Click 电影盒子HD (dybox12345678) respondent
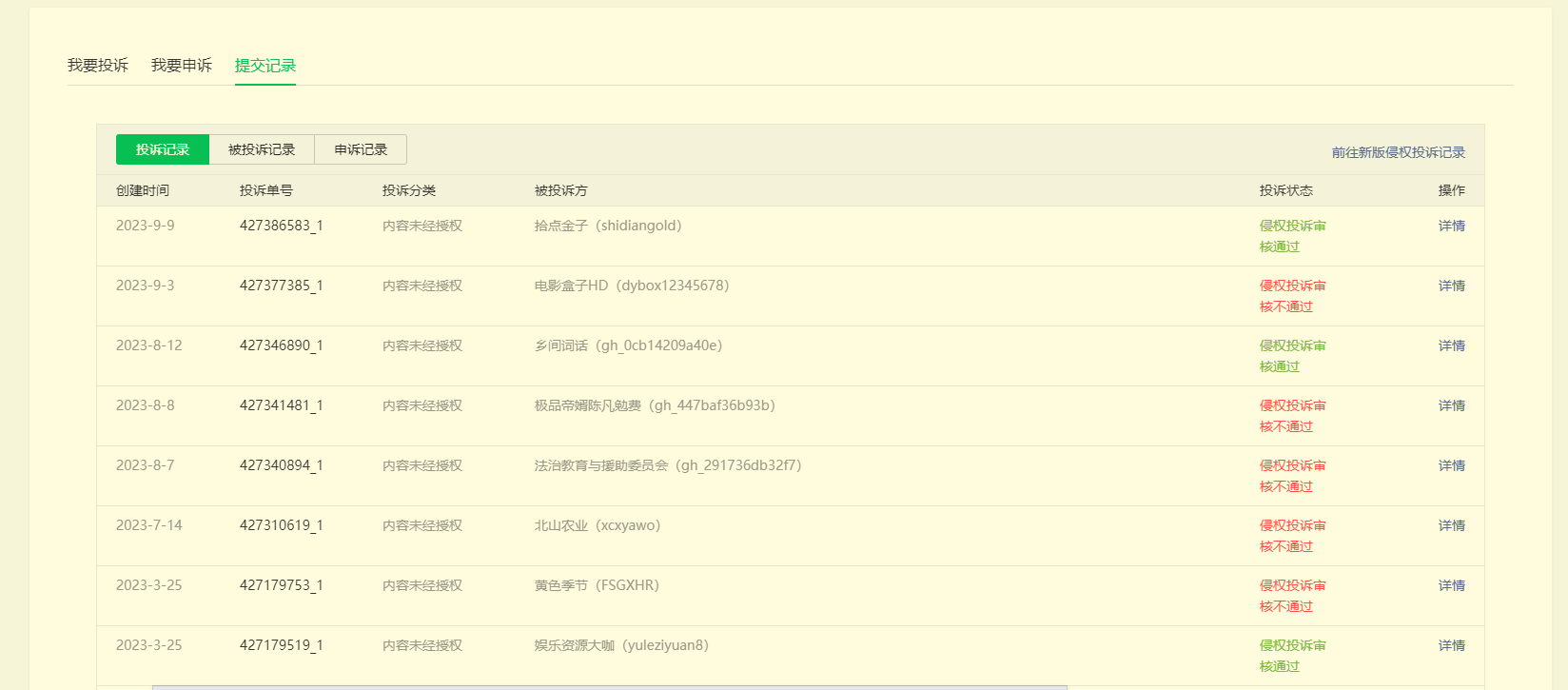Image resolution: width=1568 pixels, height=690 pixels. (633, 286)
